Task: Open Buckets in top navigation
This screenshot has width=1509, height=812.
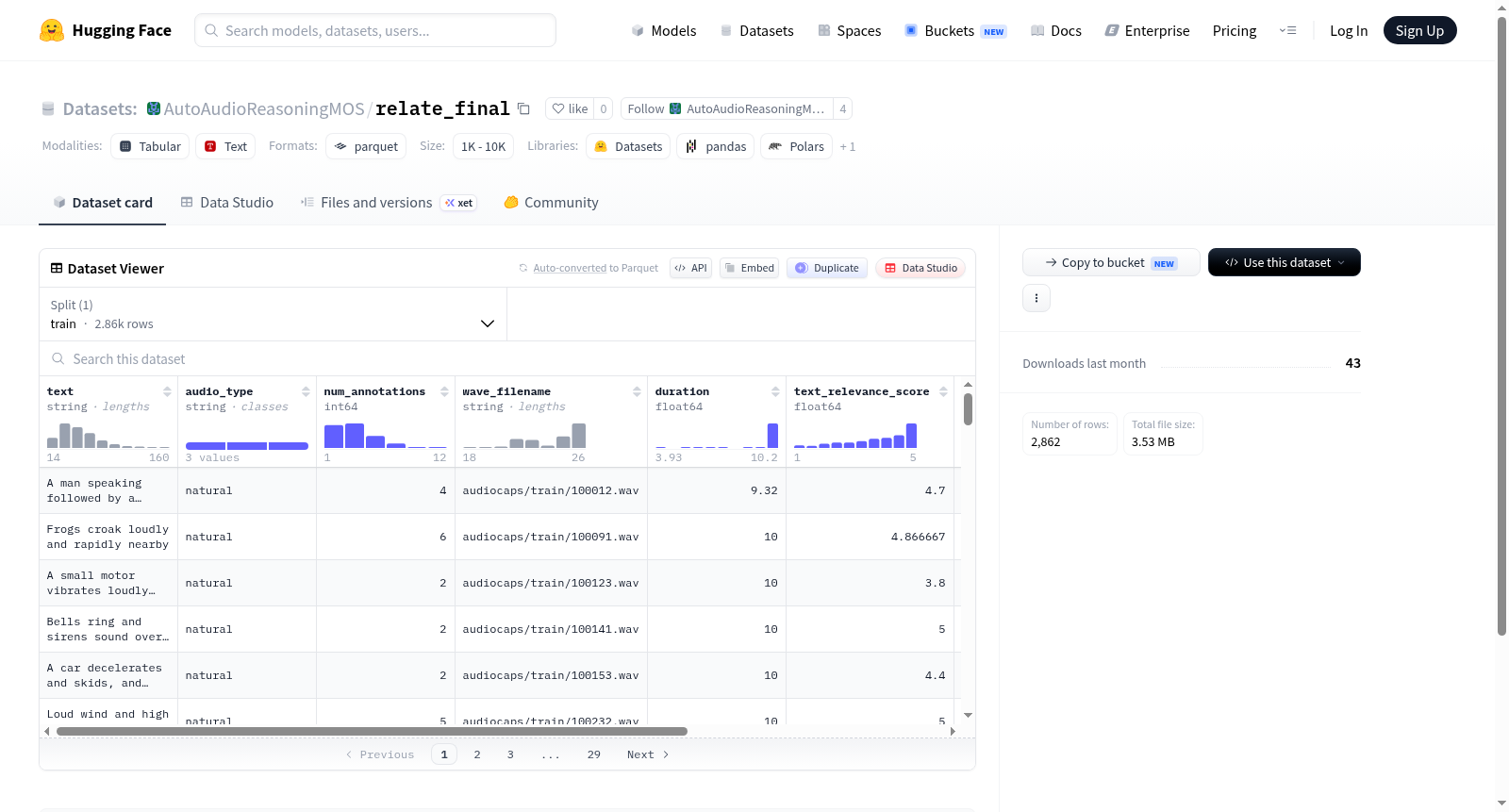Action: click(x=955, y=30)
